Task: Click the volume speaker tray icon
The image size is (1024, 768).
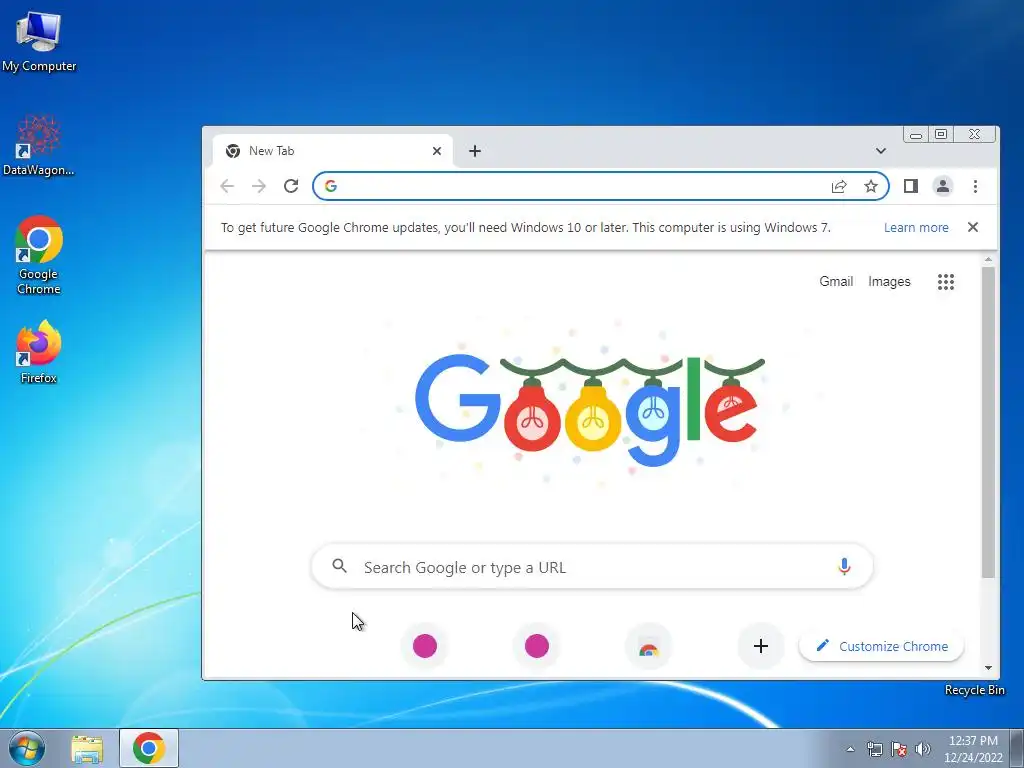Action: (x=923, y=749)
